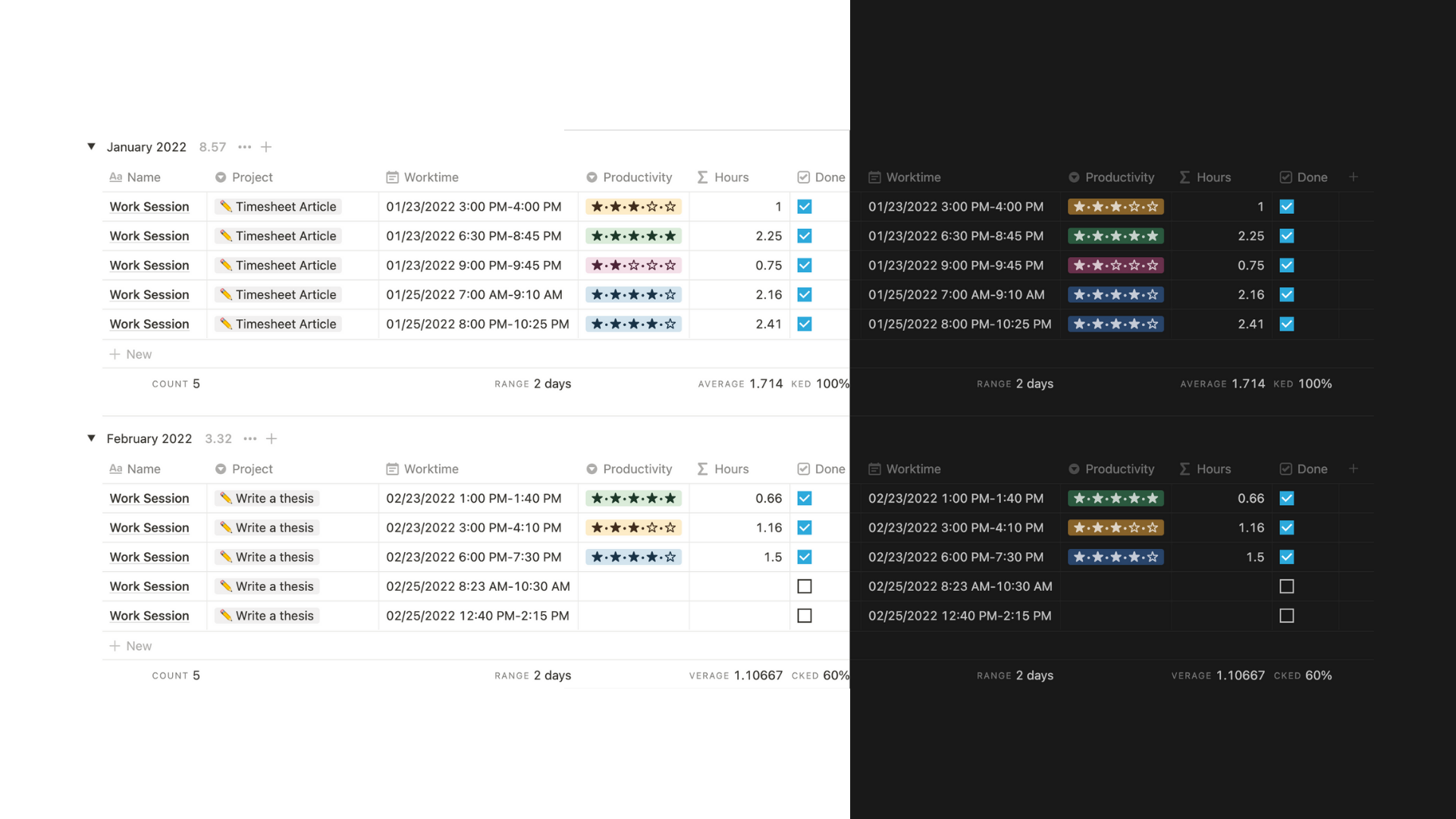Click empty light Productivity cell at 02/25 12:40 PM
1456x819 pixels.
point(634,616)
